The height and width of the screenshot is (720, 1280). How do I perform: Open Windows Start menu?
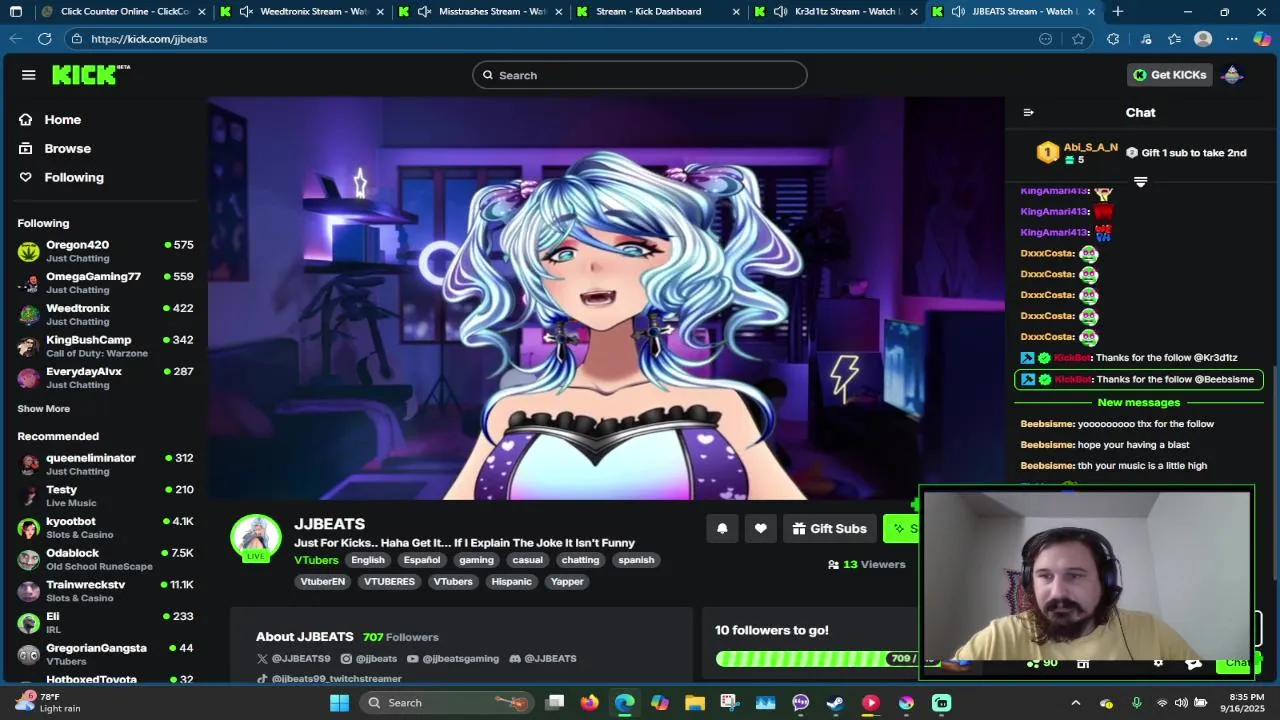pyautogui.click(x=339, y=703)
